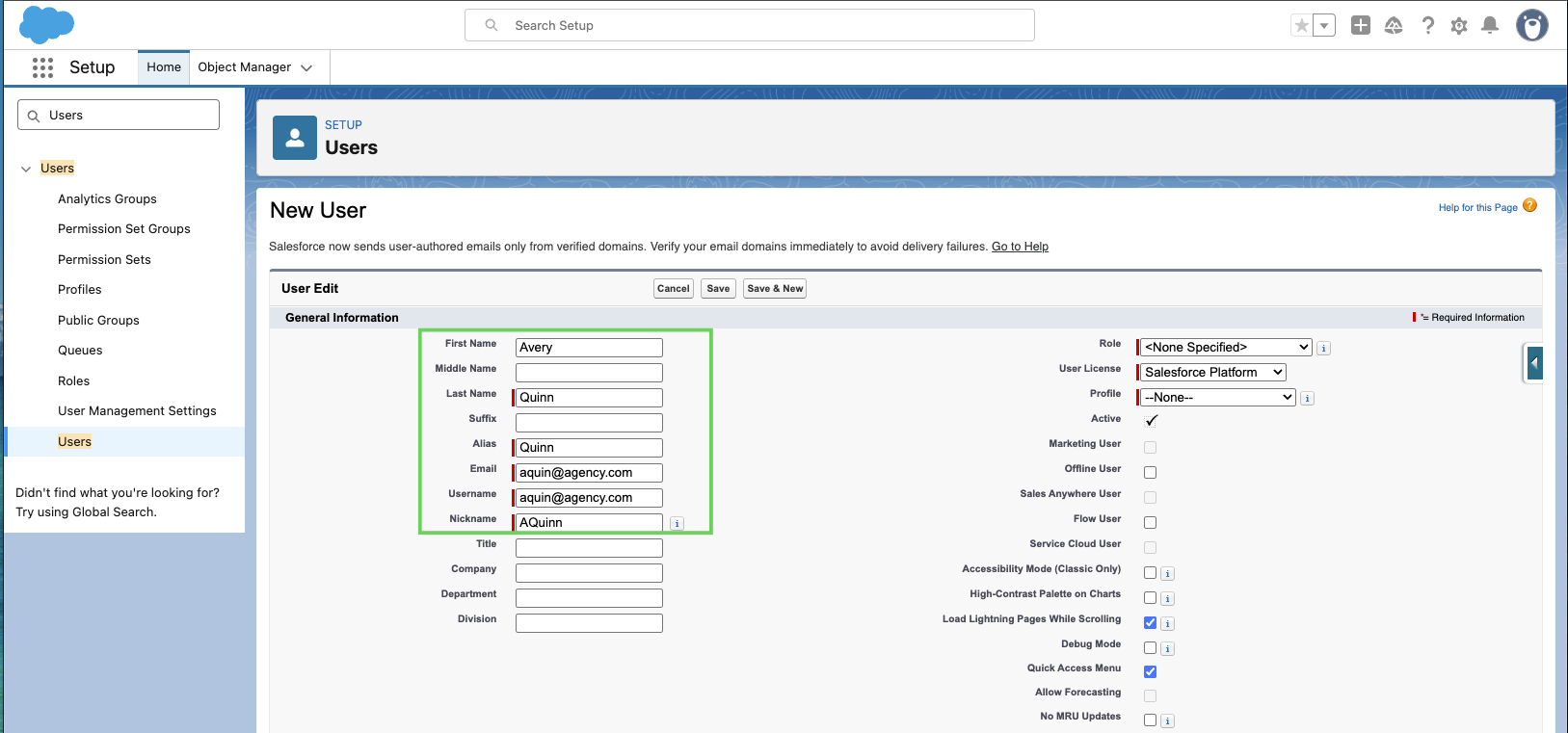Viewport: 1568px width, 733px height.
Task: Open the Trailhead guidance icon
Action: 1394,26
